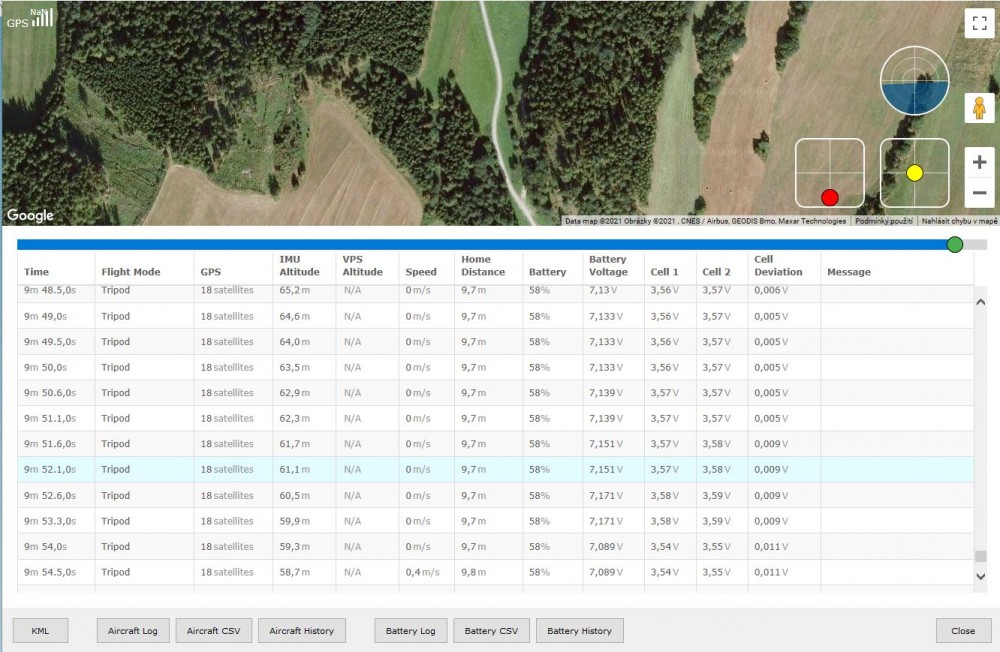The height and width of the screenshot is (652, 1000).
Task: Open Aircraft History
Action: point(302,631)
